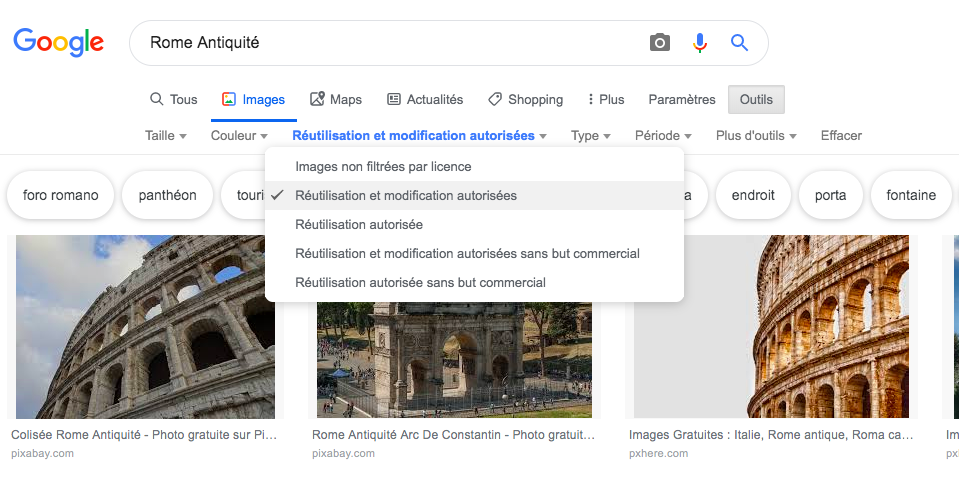Open the Maps tab
This screenshot has width=959, height=479.
[x=336, y=99]
